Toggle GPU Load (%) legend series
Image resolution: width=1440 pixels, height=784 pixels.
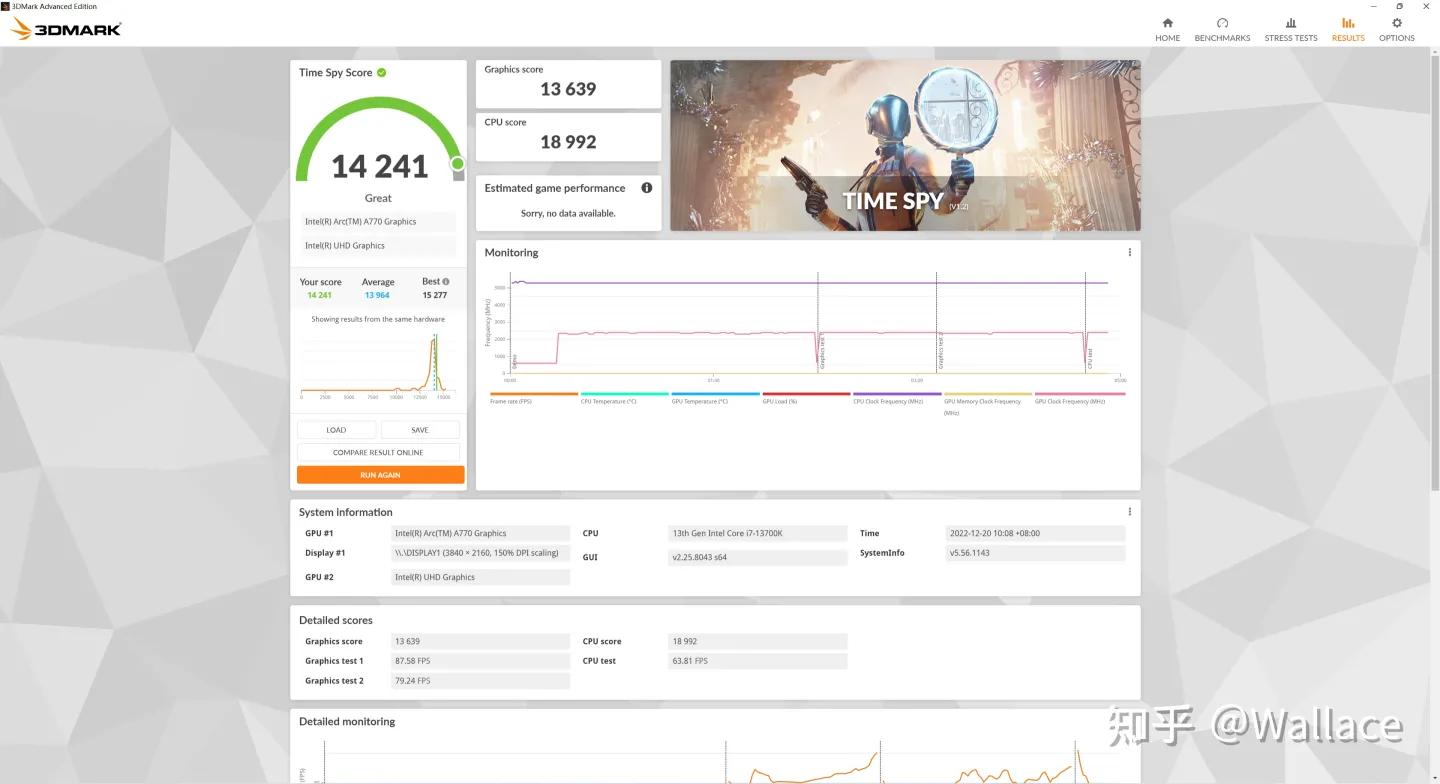tap(805, 398)
